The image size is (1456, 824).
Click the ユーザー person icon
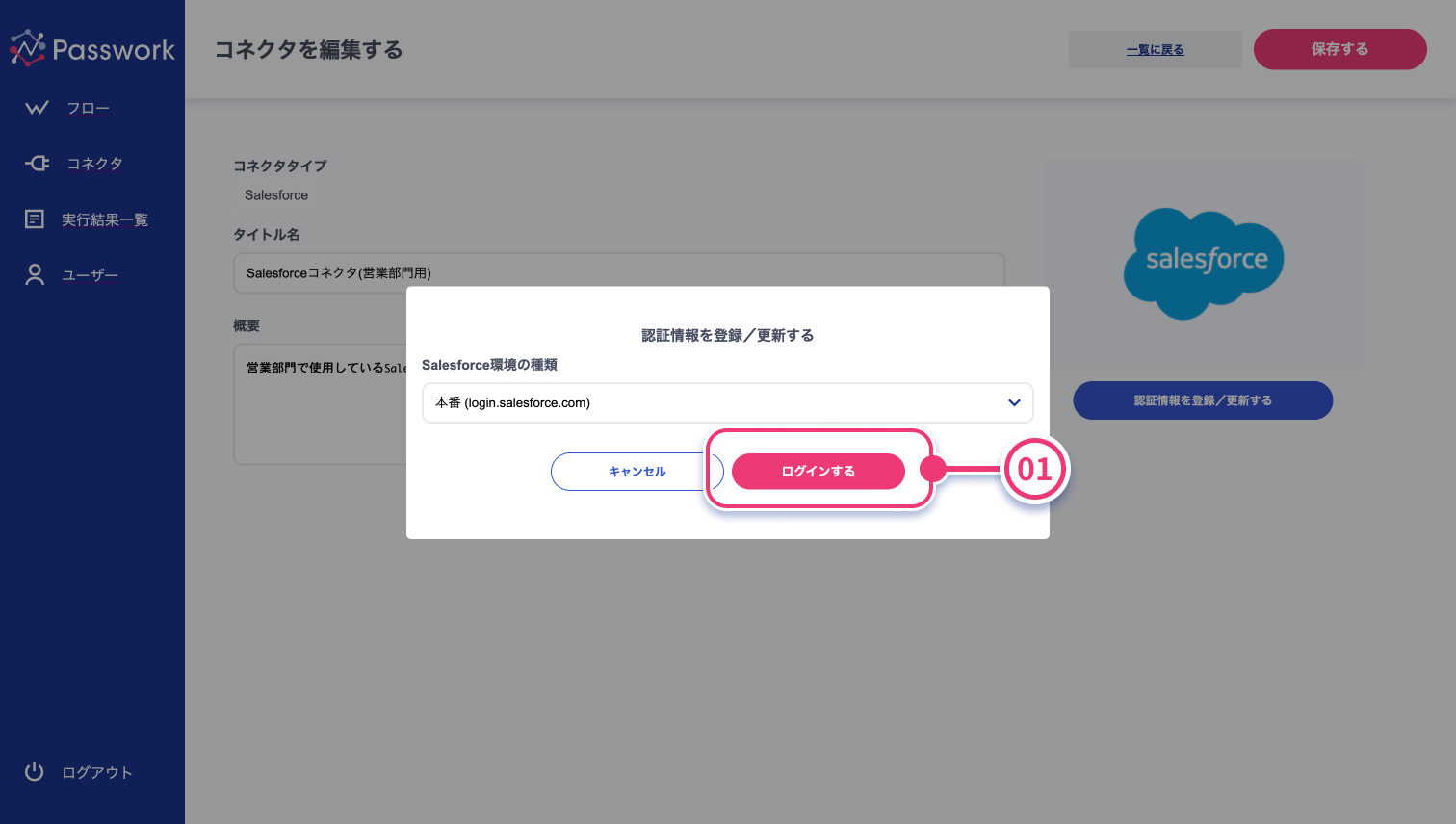coord(35,275)
